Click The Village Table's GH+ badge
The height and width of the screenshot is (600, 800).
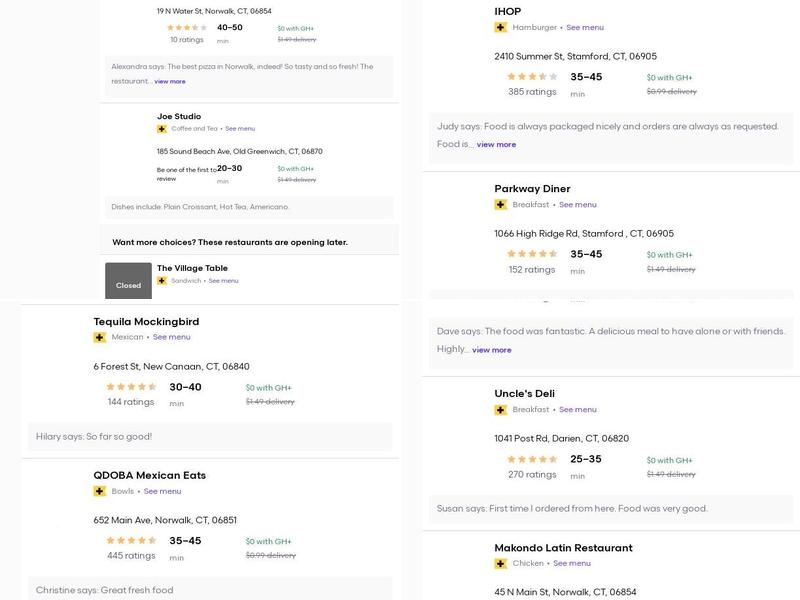point(162,281)
